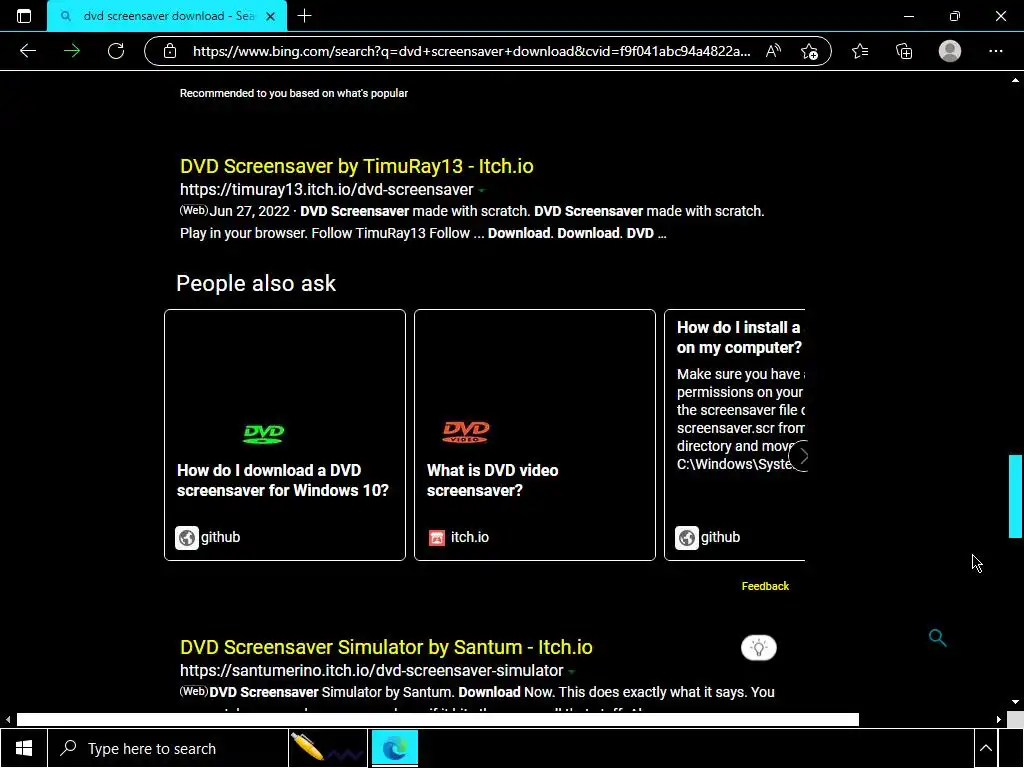The height and width of the screenshot is (768, 1024).
Task: Open the pen app icon on taskbar
Action: [x=328, y=748]
